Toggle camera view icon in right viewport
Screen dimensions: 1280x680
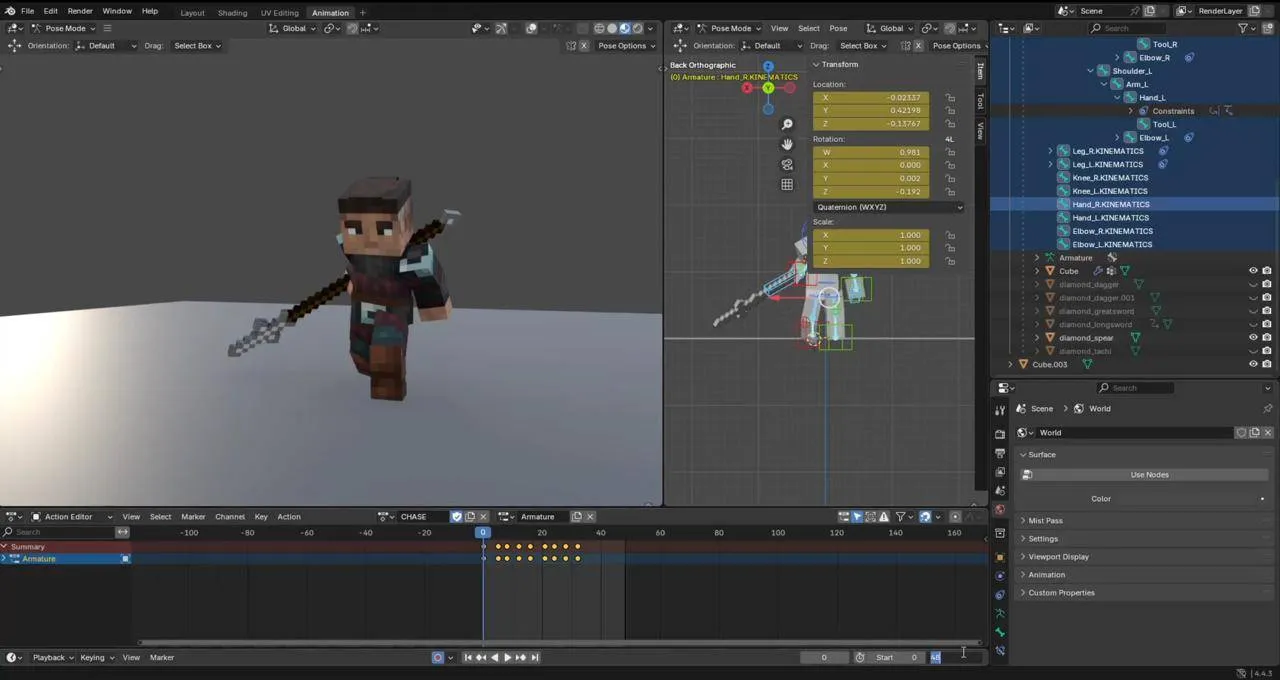coord(787,164)
